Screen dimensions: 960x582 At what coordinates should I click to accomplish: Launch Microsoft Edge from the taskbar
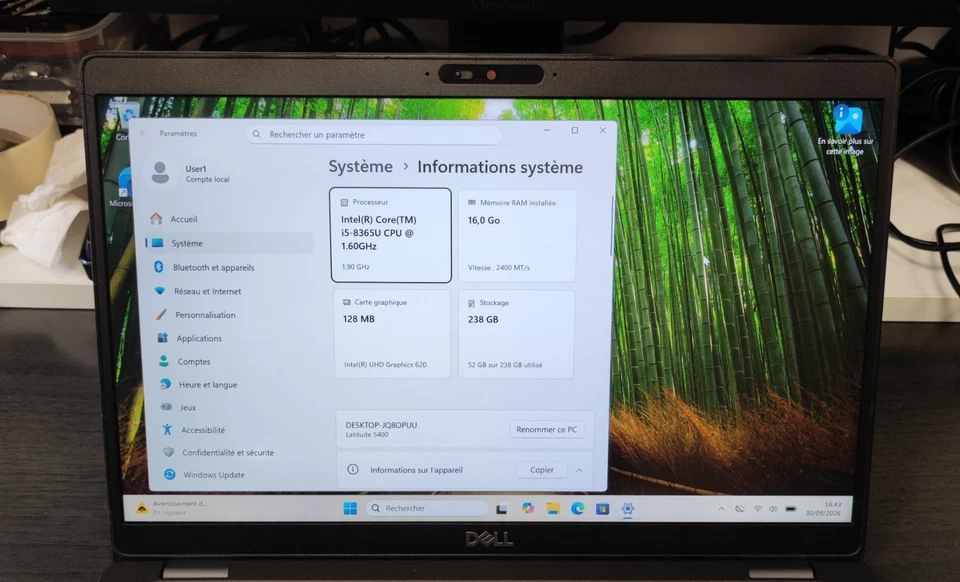577,509
